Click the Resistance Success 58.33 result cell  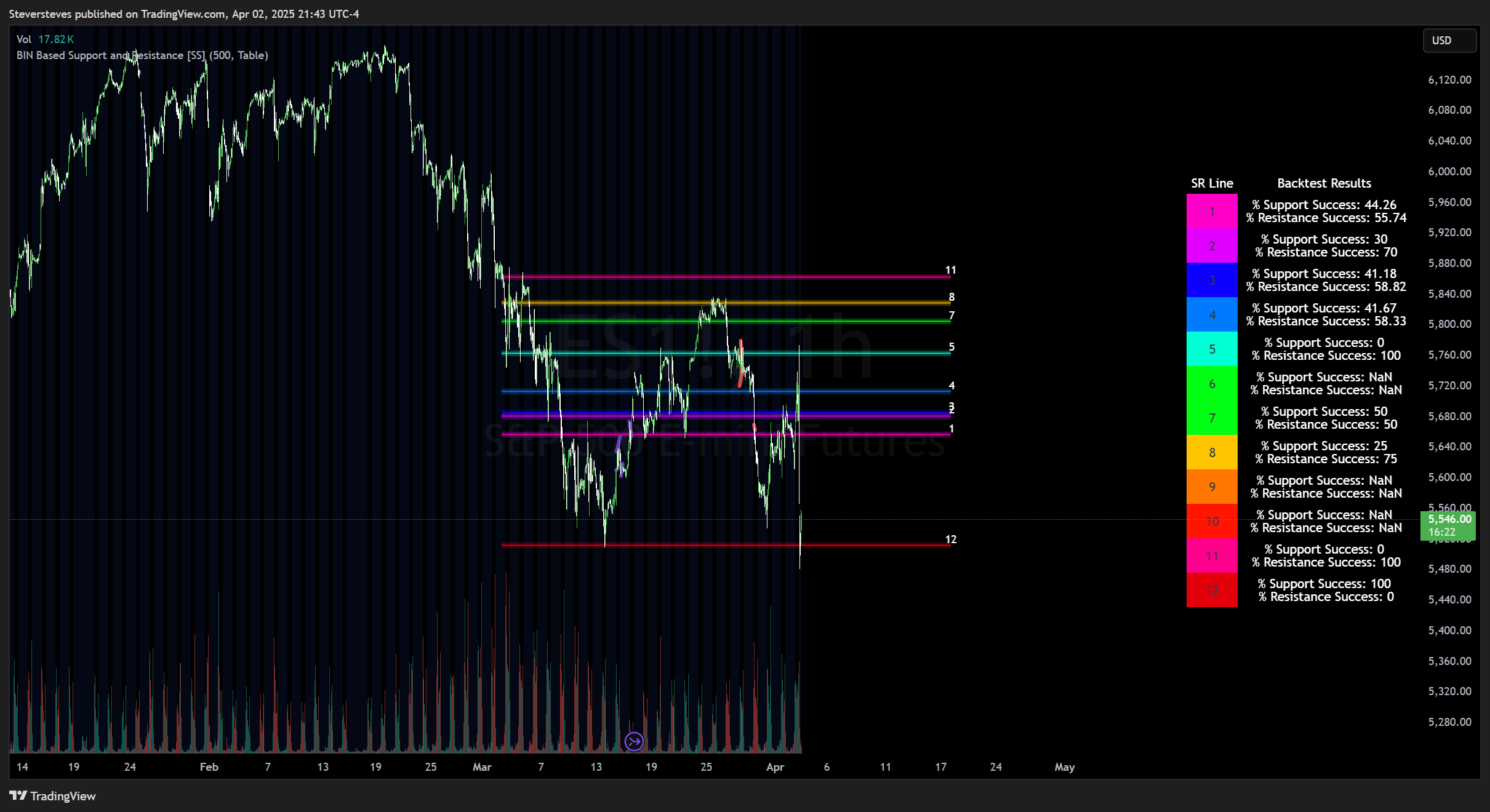1326,321
